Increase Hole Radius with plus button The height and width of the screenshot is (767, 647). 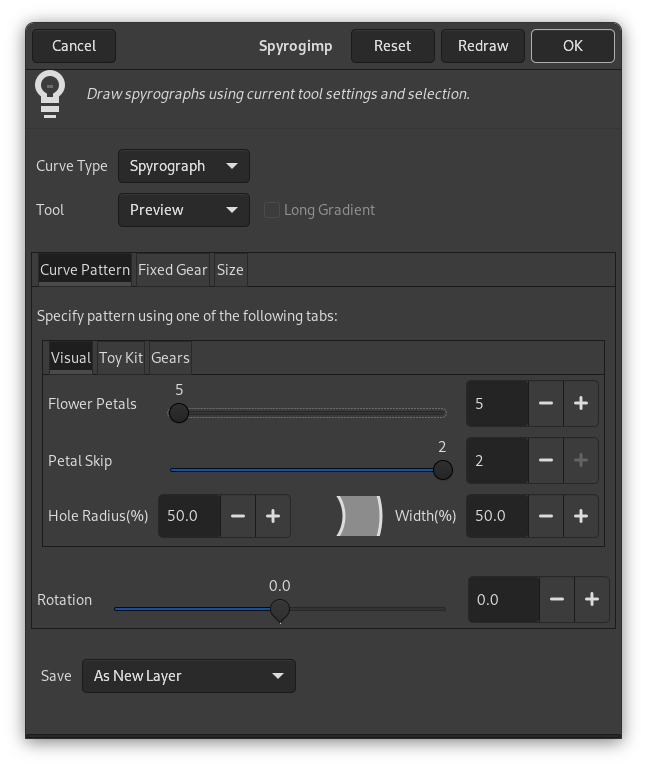pyautogui.click(x=273, y=516)
